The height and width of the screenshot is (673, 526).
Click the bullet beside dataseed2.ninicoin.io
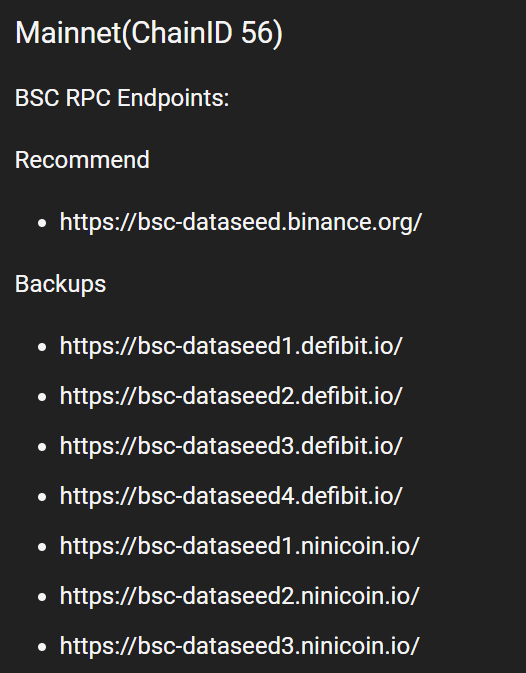(x=42, y=597)
